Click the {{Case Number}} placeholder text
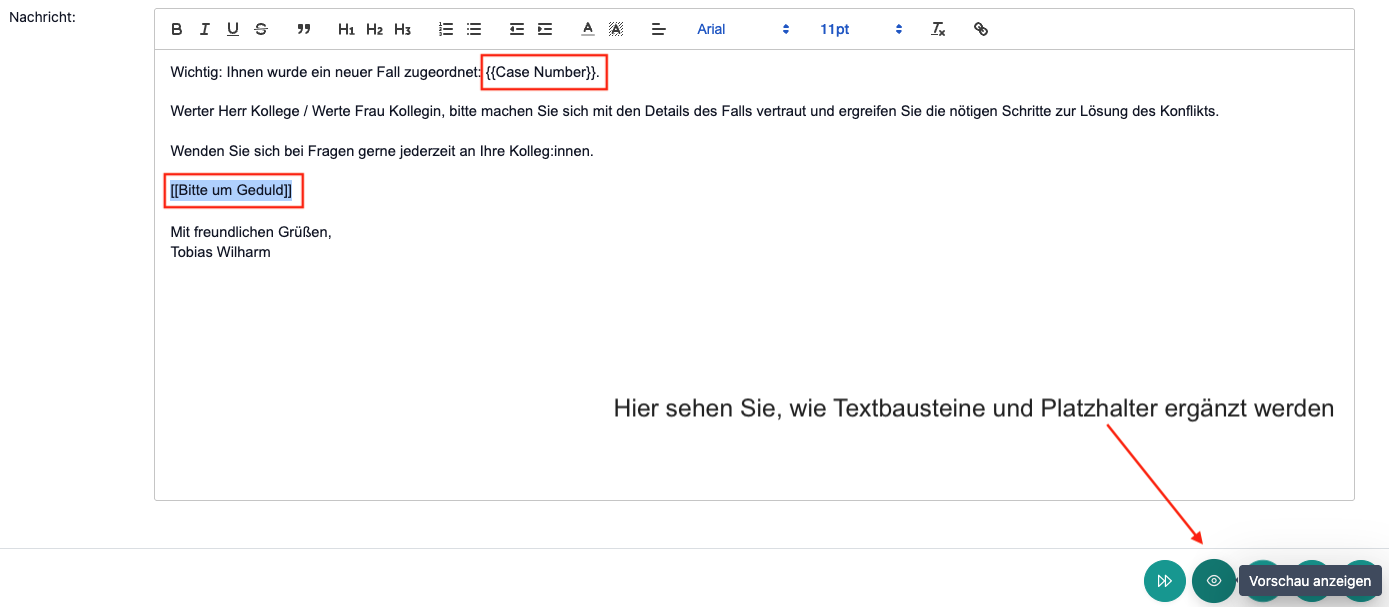The image size is (1389, 607). coord(542,72)
